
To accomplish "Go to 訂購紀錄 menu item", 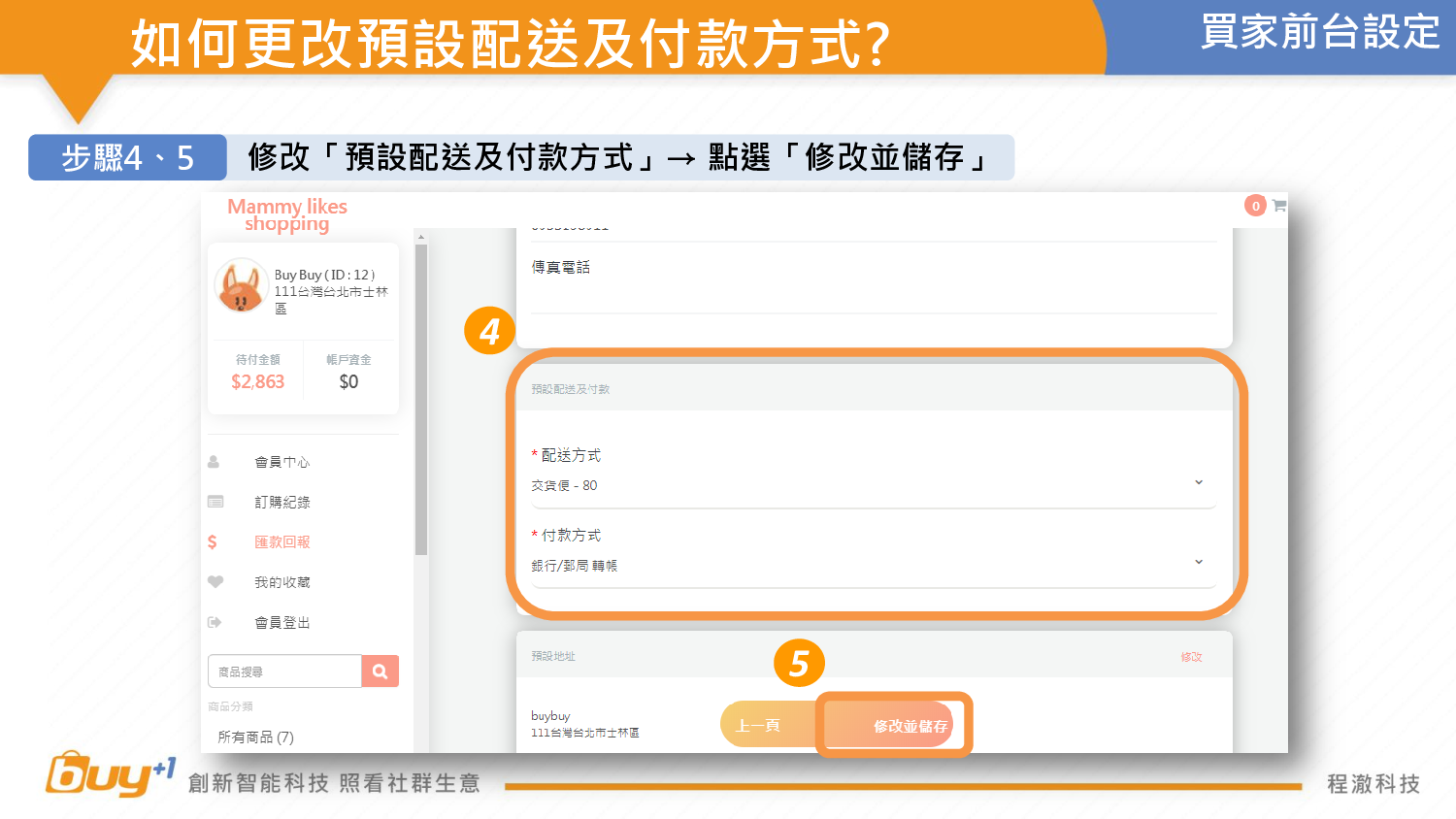I will [282, 502].
